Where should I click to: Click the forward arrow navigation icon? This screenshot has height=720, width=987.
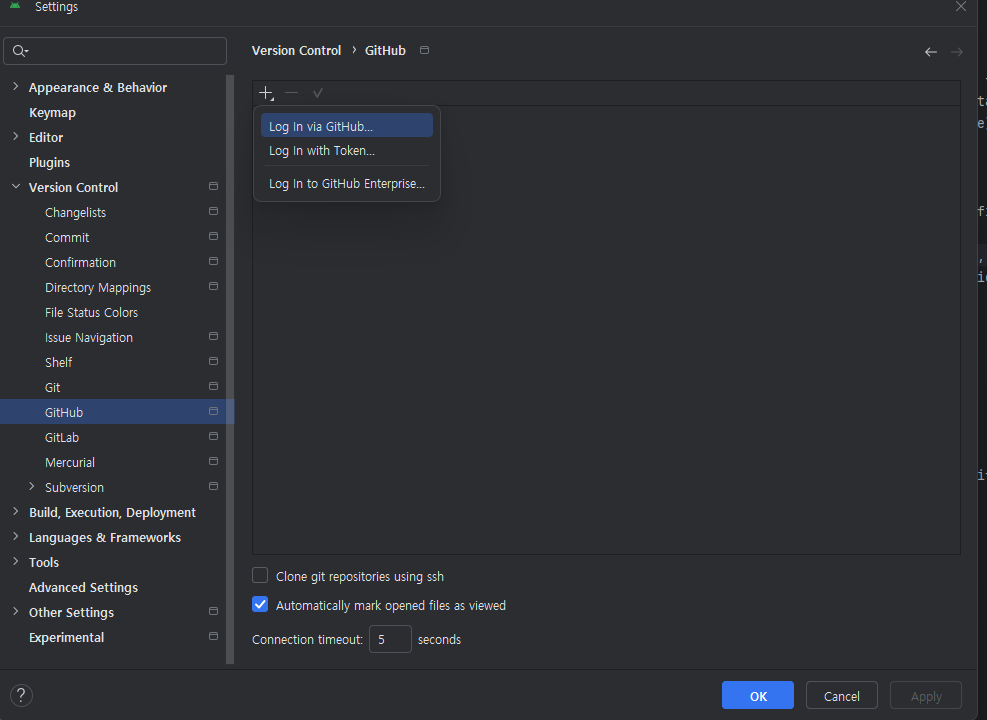pyautogui.click(x=957, y=52)
